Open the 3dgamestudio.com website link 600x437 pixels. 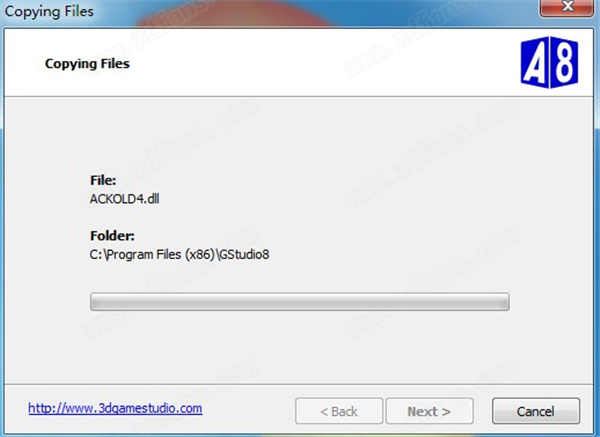pos(115,408)
